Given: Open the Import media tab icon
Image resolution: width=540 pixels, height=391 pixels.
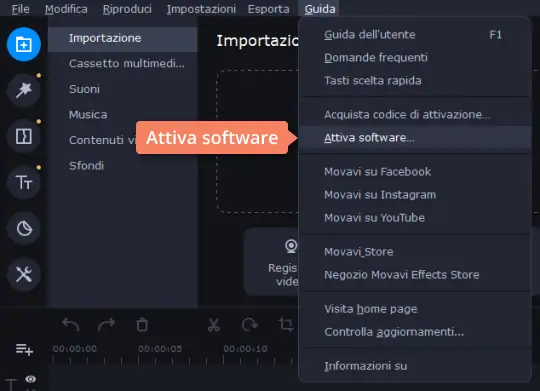Looking at the screenshot, I should click(x=23, y=44).
